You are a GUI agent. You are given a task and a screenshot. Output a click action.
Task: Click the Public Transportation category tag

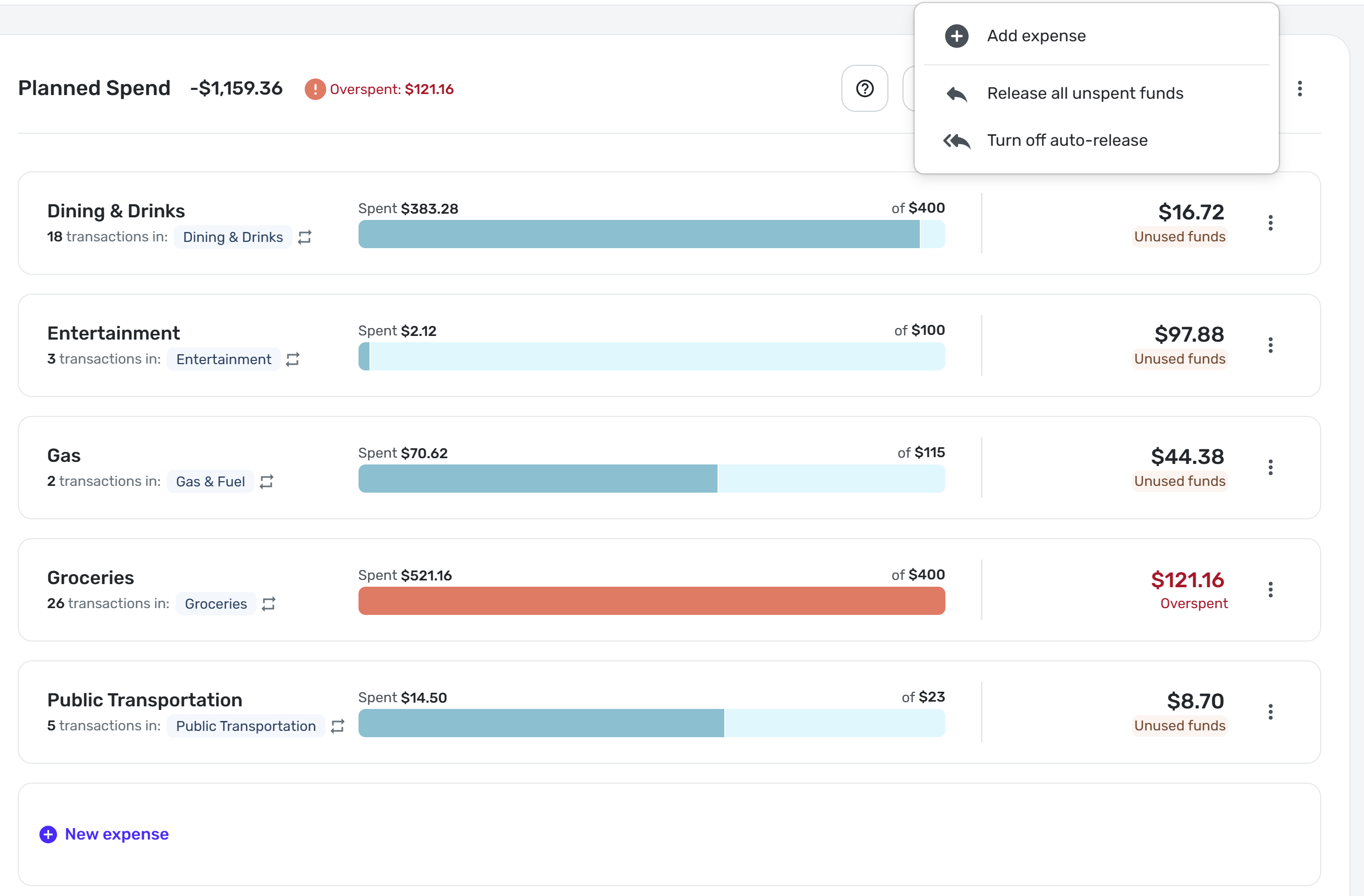click(x=245, y=726)
